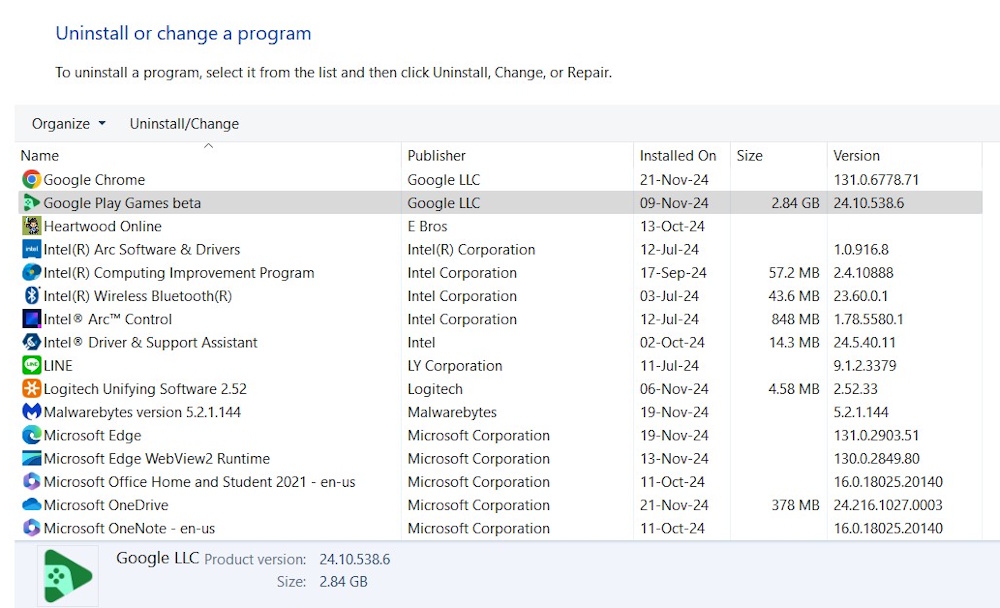
Task: Sort list by Publisher column
Action: click(436, 156)
